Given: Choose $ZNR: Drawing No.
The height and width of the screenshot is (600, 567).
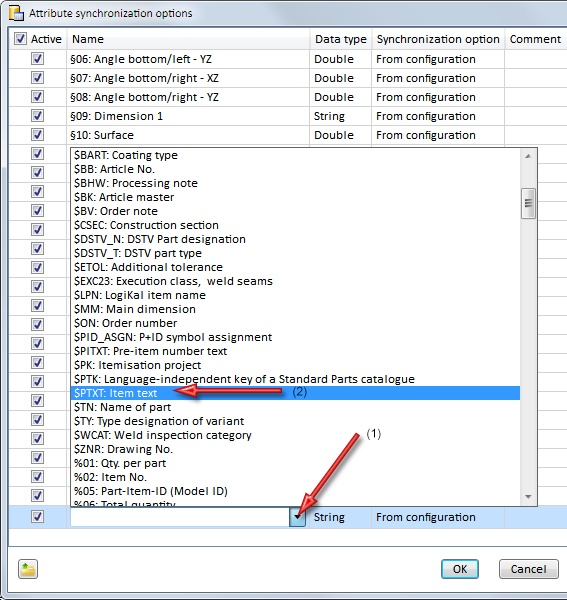Looking at the screenshot, I should coord(295,449).
